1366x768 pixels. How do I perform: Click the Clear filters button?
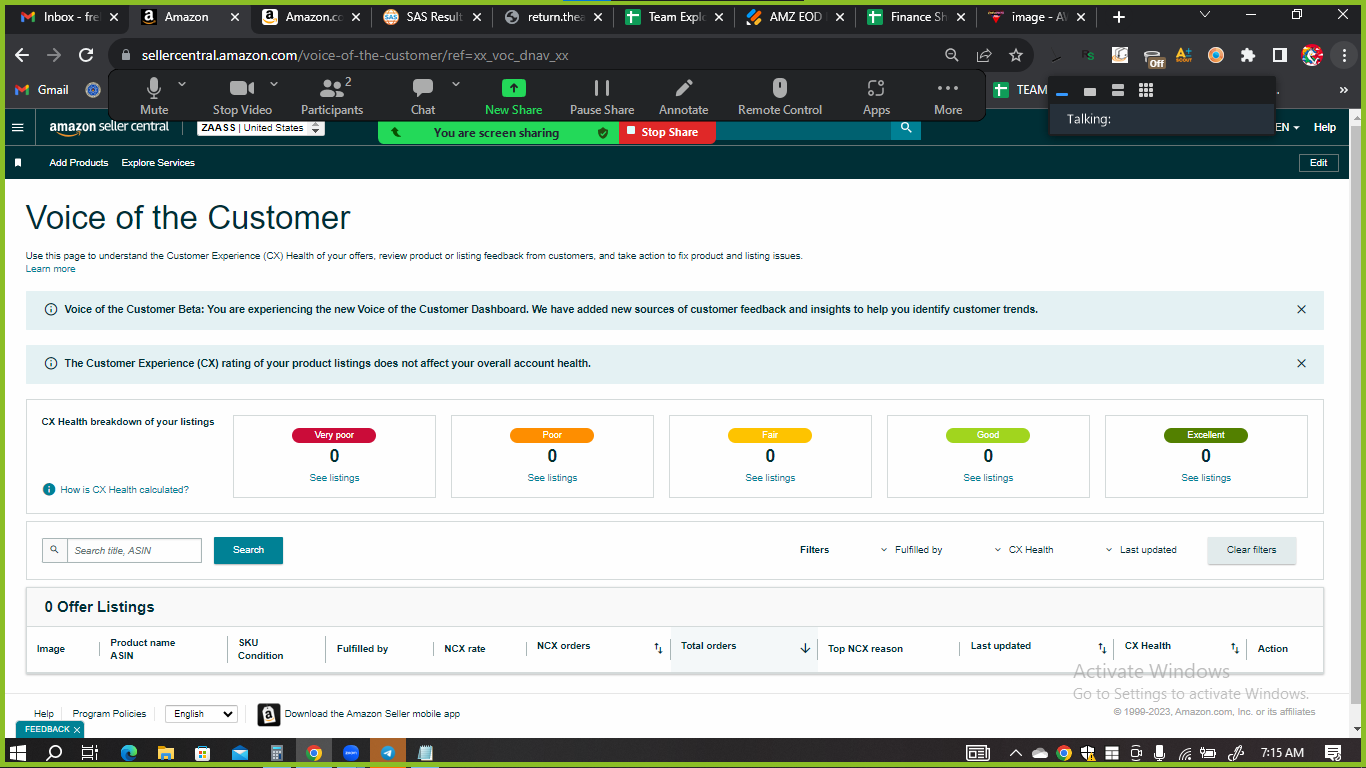tap(1251, 550)
